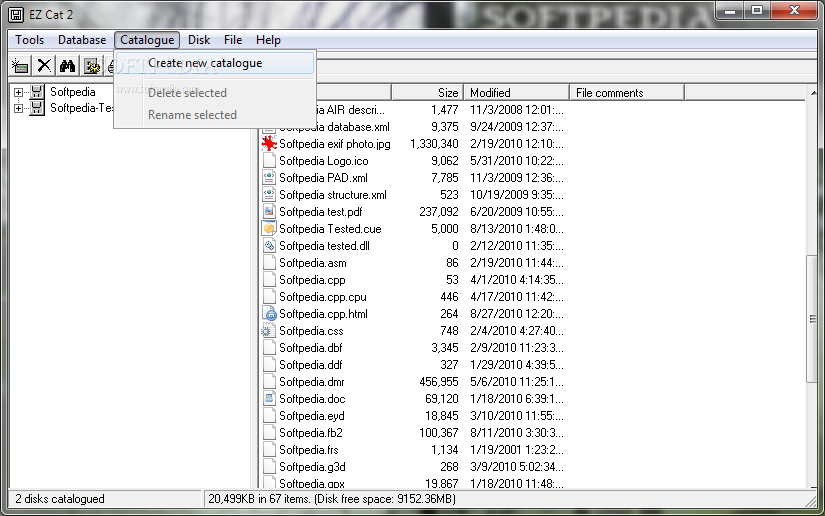Select the file Softpedia.doc
Image resolution: width=825 pixels, height=516 pixels.
(312, 399)
